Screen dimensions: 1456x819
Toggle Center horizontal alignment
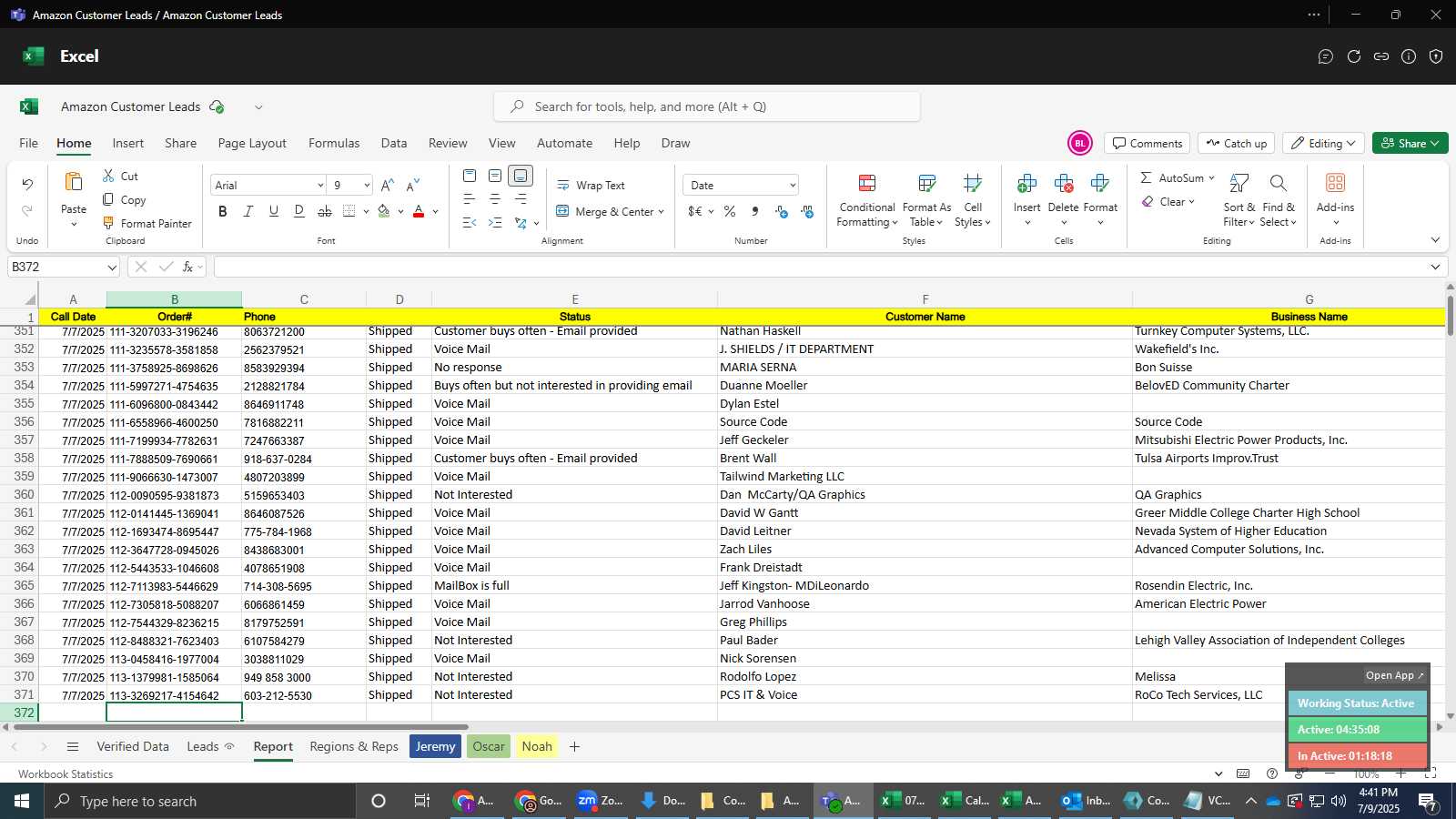[x=495, y=199]
